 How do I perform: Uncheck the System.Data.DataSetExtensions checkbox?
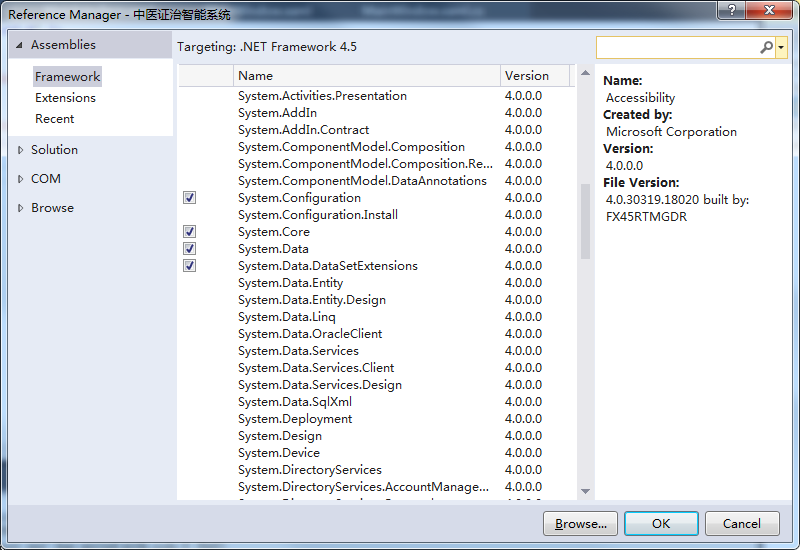pos(189,266)
